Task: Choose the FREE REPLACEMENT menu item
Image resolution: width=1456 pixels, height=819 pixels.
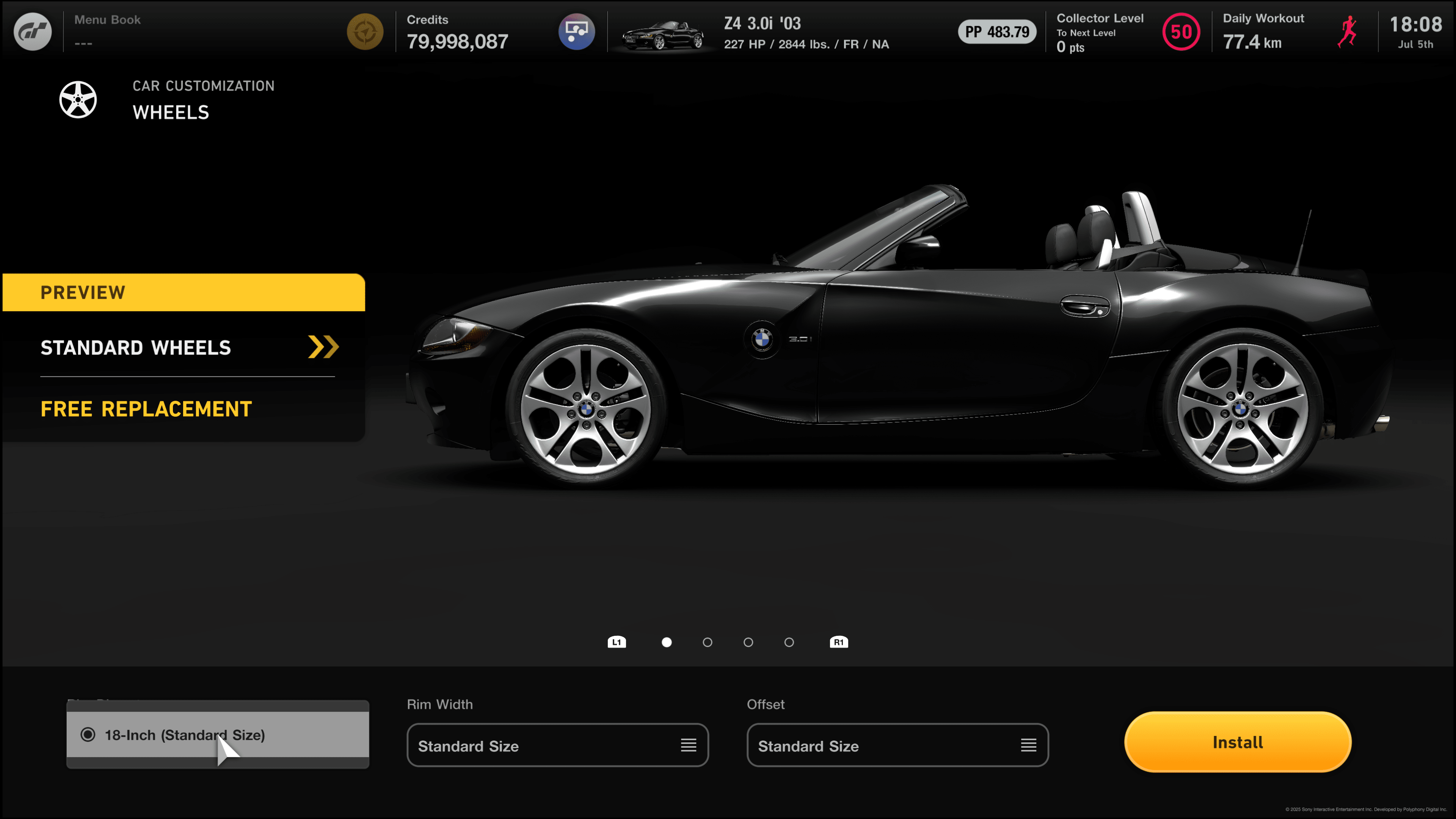Action: [x=146, y=409]
